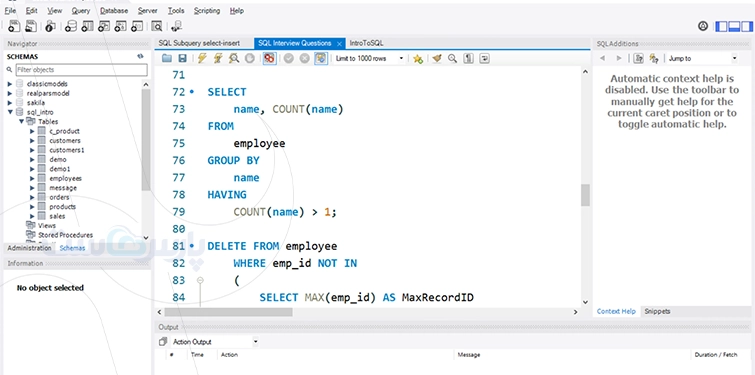
Task: Select the Stored Procedures node
Action: coord(65,235)
